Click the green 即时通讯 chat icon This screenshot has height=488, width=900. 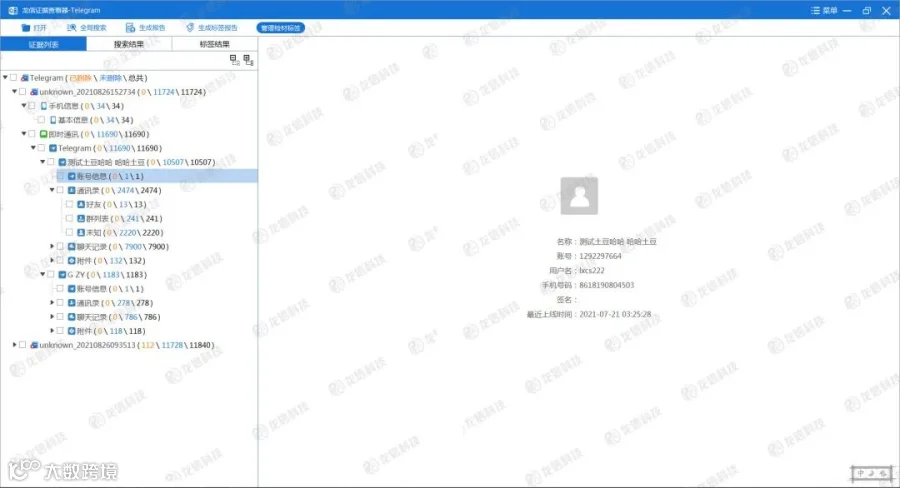click(43, 134)
